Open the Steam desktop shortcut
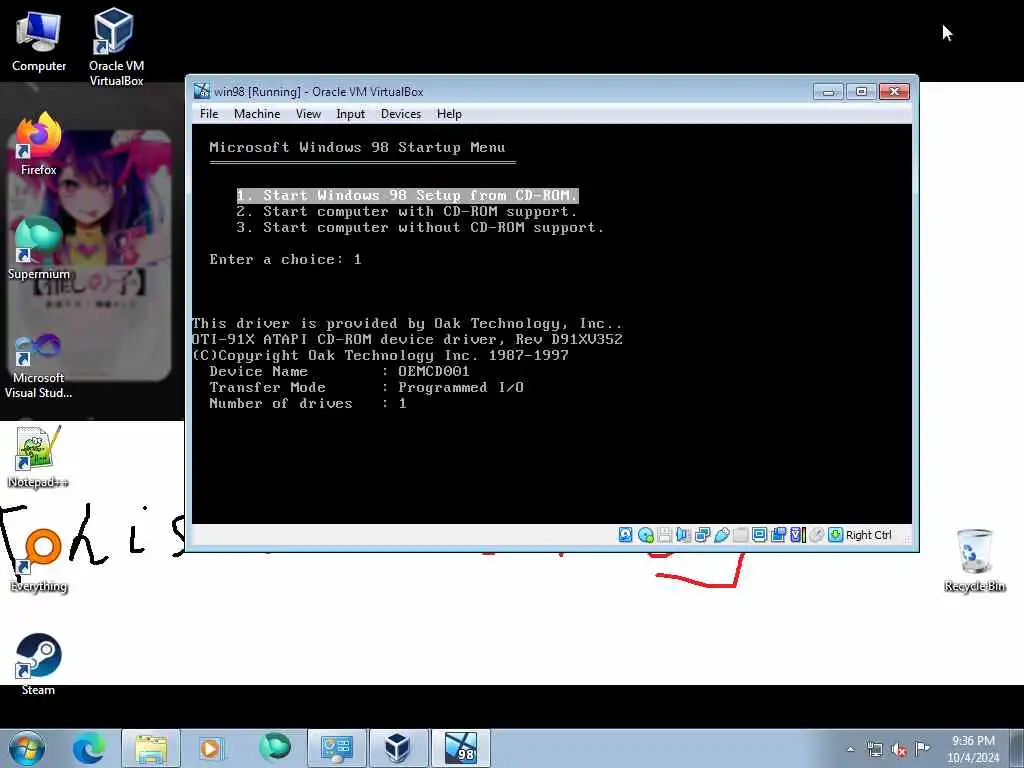The image size is (1024, 768). (x=39, y=665)
